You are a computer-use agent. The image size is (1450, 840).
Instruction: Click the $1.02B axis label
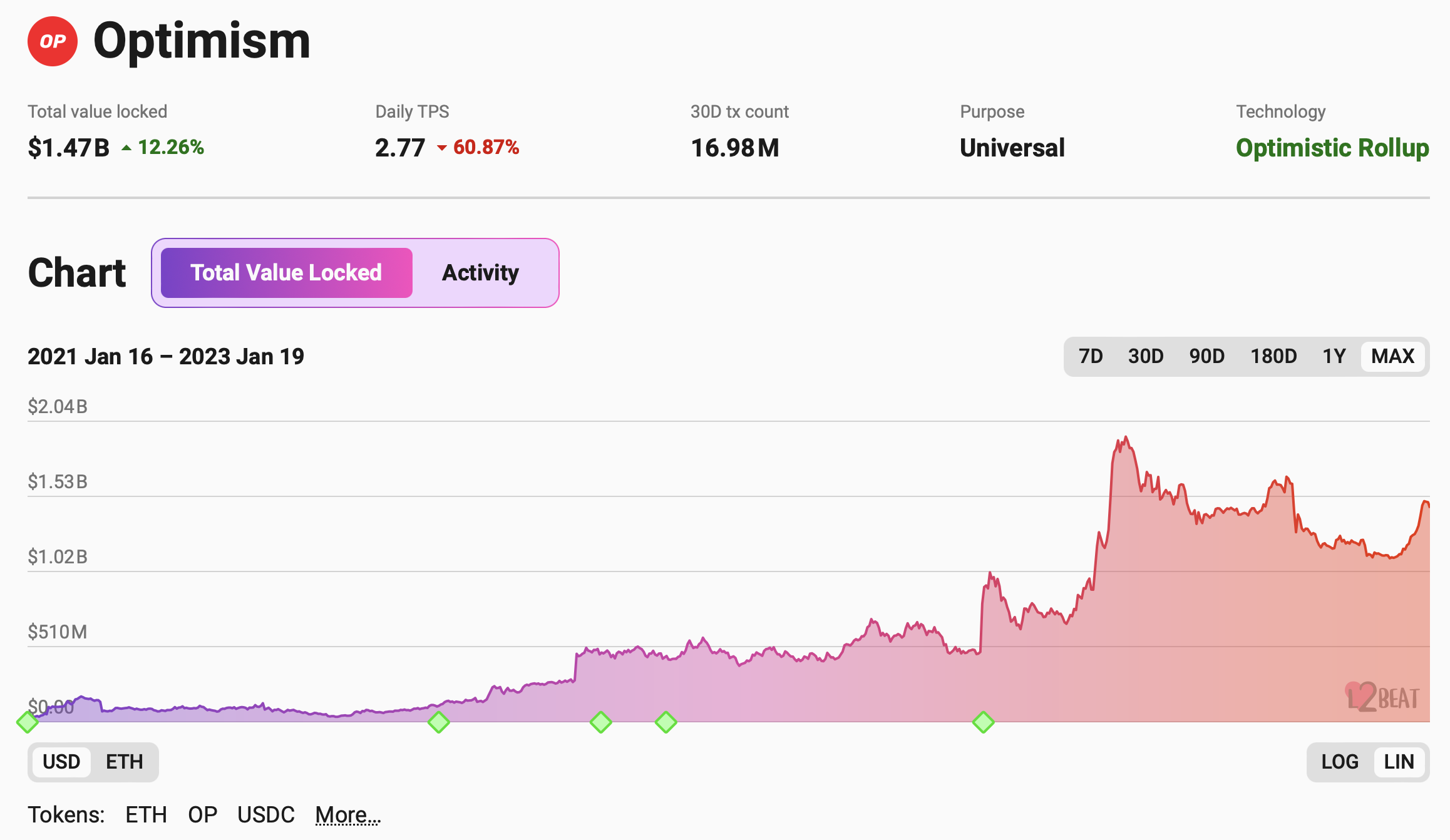coord(58,557)
